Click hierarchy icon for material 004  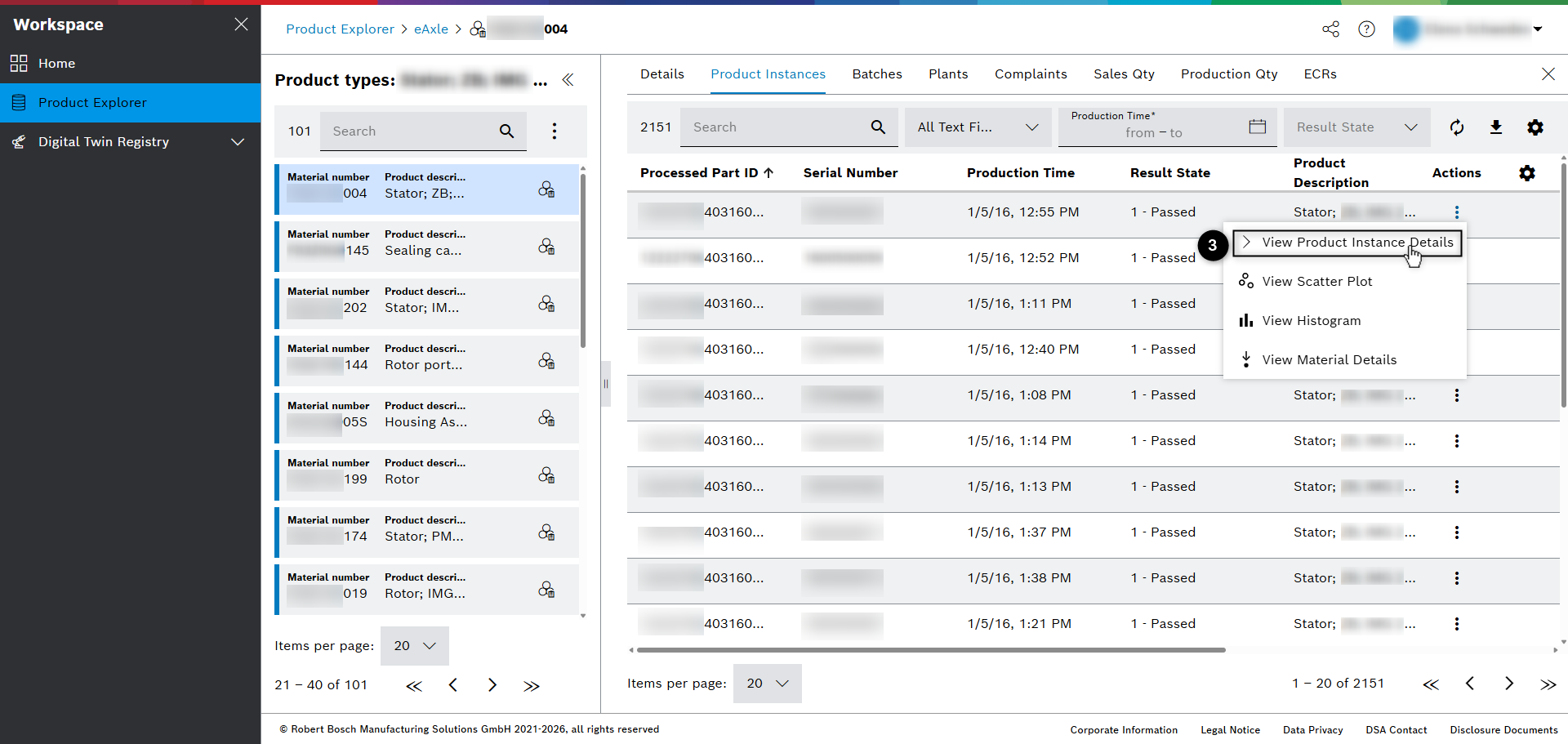[x=546, y=189]
